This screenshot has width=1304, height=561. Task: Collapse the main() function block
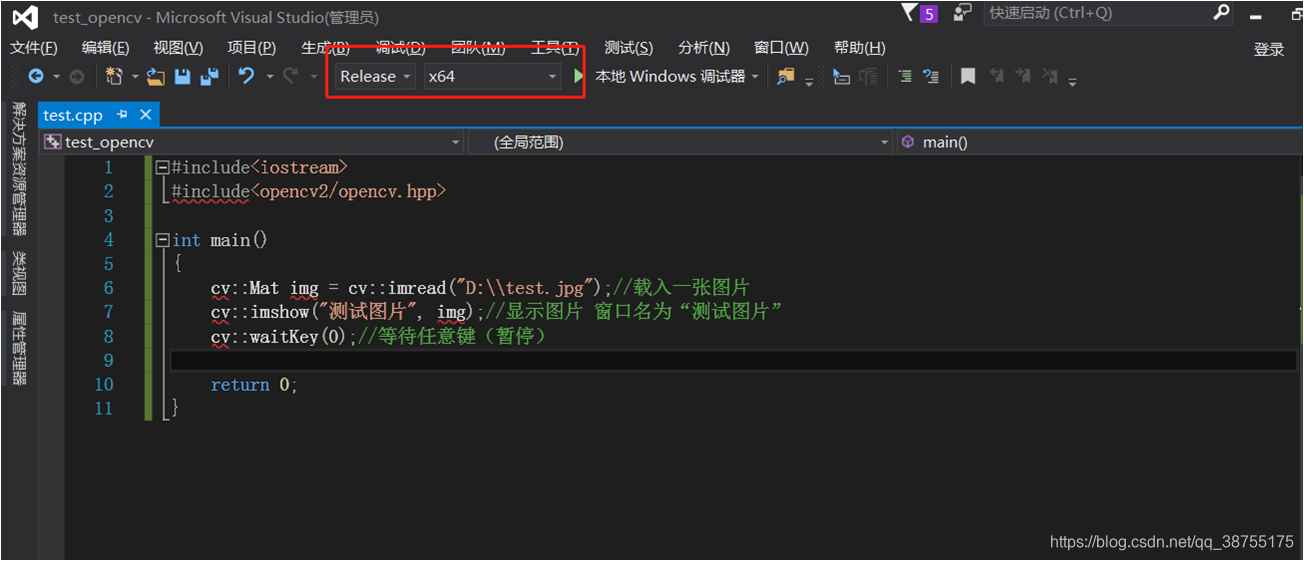[163, 240]
